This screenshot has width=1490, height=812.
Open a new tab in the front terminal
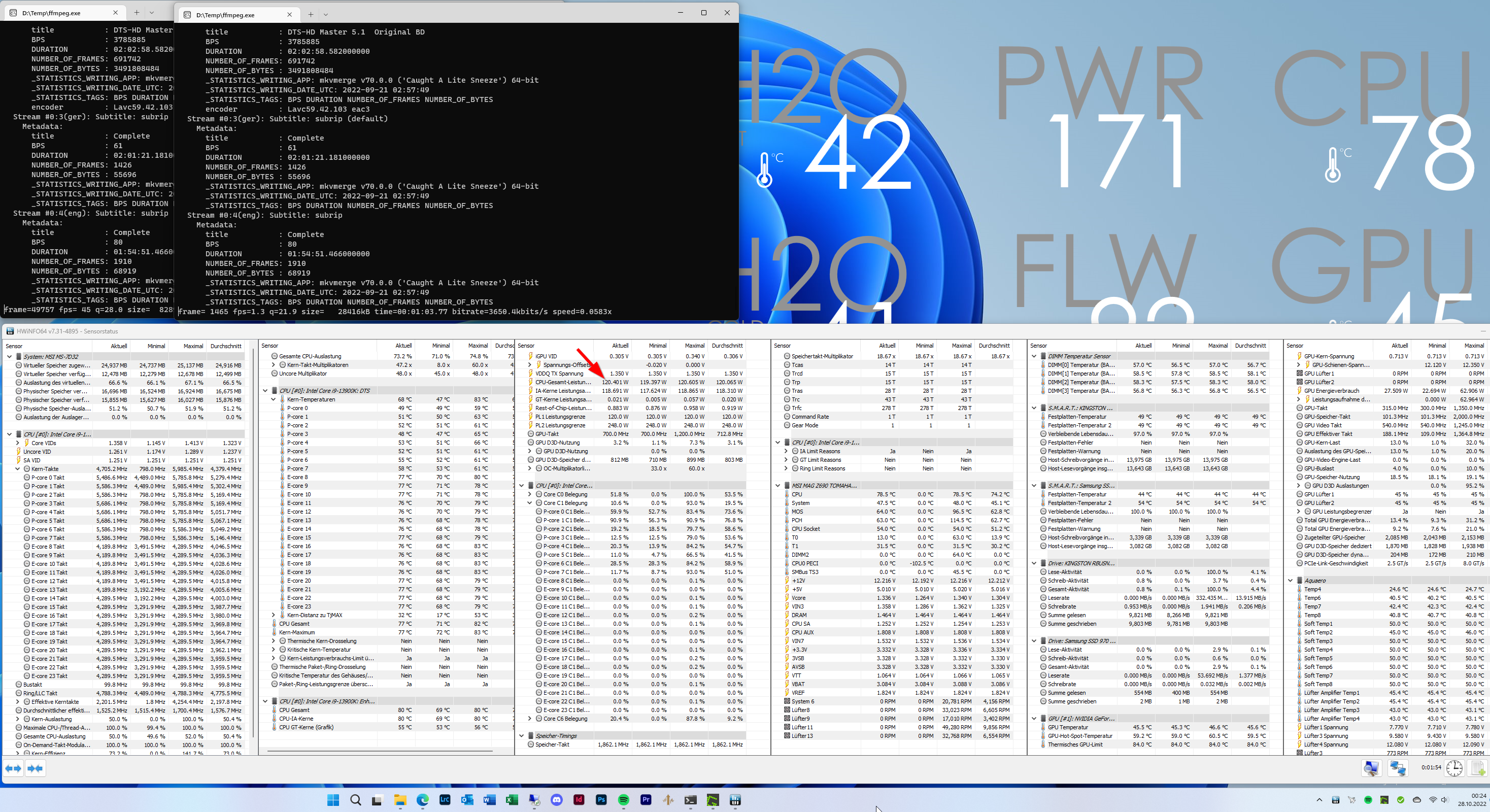[x=311, y=14]
